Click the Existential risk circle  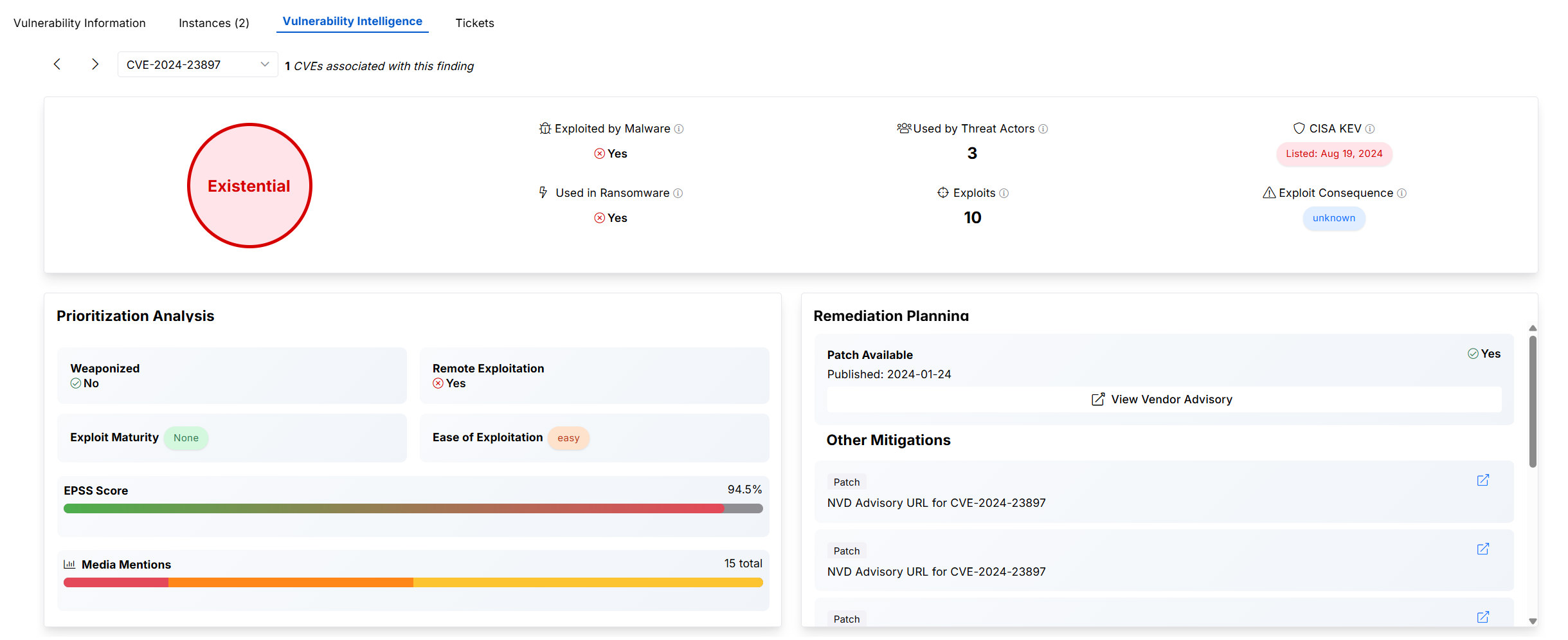pos(249,186)
